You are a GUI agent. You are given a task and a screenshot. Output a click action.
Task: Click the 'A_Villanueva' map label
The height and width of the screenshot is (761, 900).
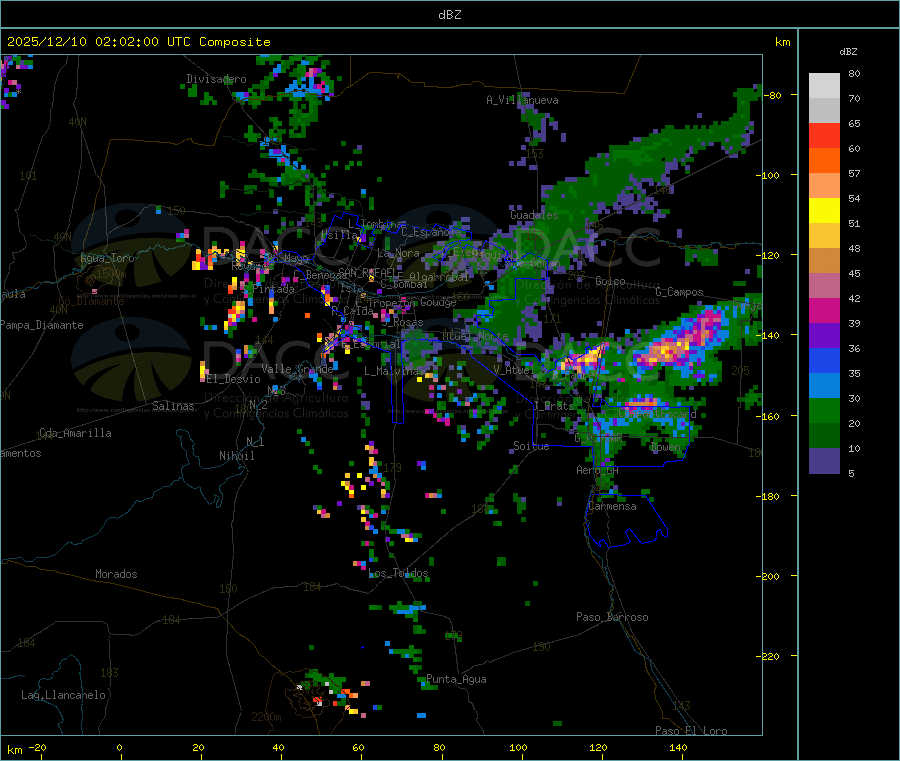tap(522, 100)
